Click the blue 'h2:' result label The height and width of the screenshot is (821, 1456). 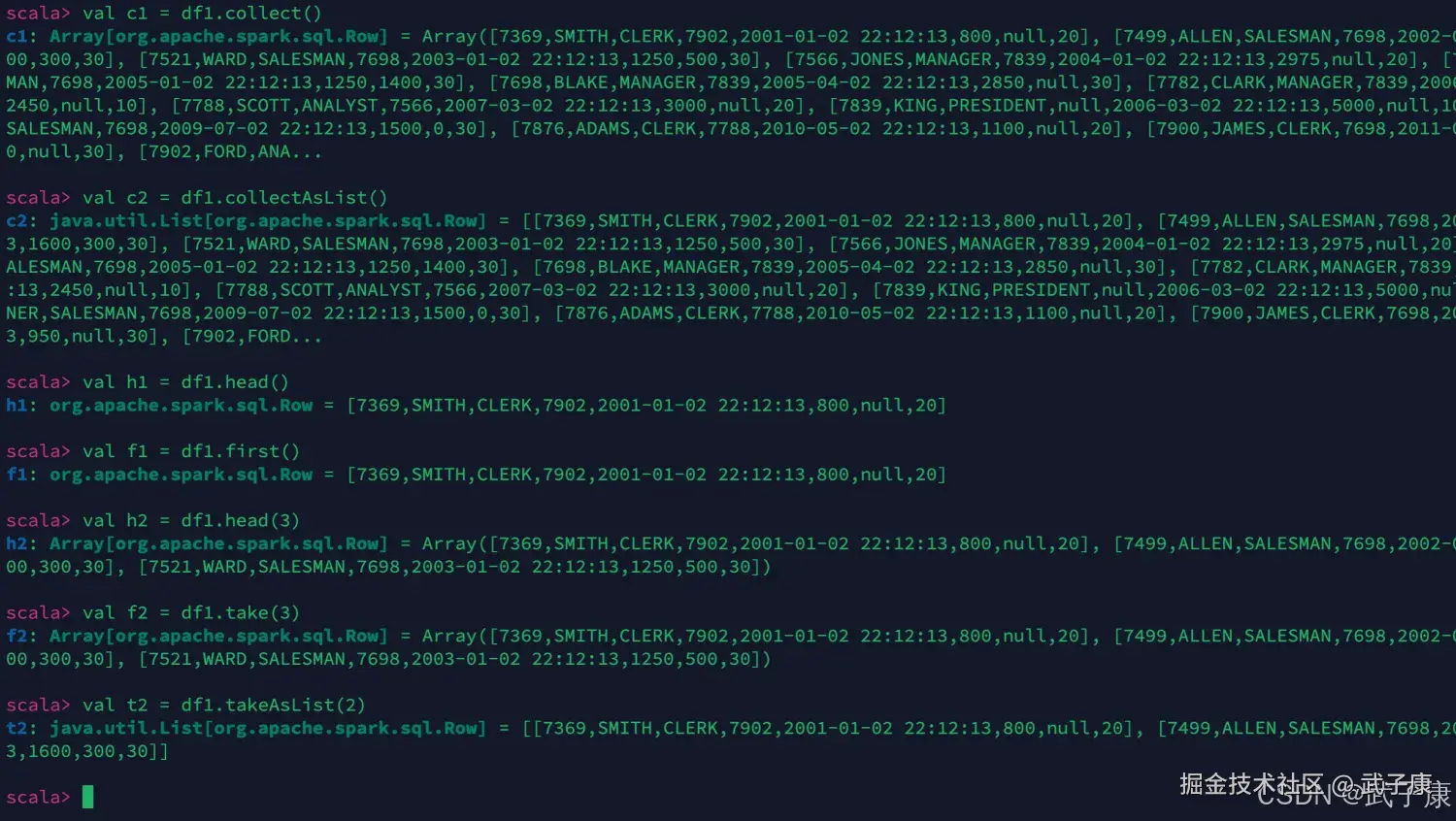[x=21, y=544]
